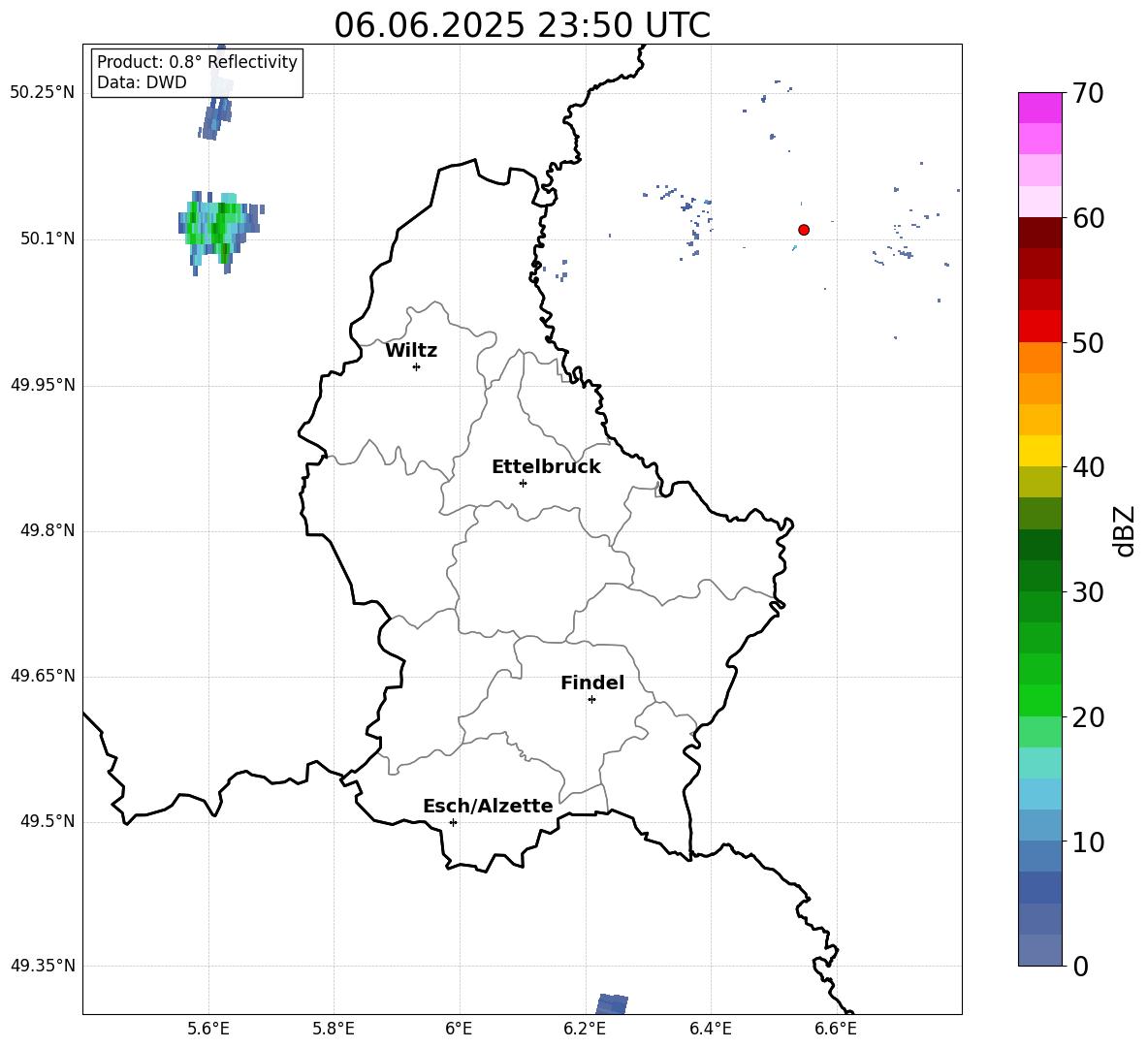Viewport: 1148px width, 1048px height.
Task: Click the 60 tick on colorbar
Action: (x=1088, y=218)
